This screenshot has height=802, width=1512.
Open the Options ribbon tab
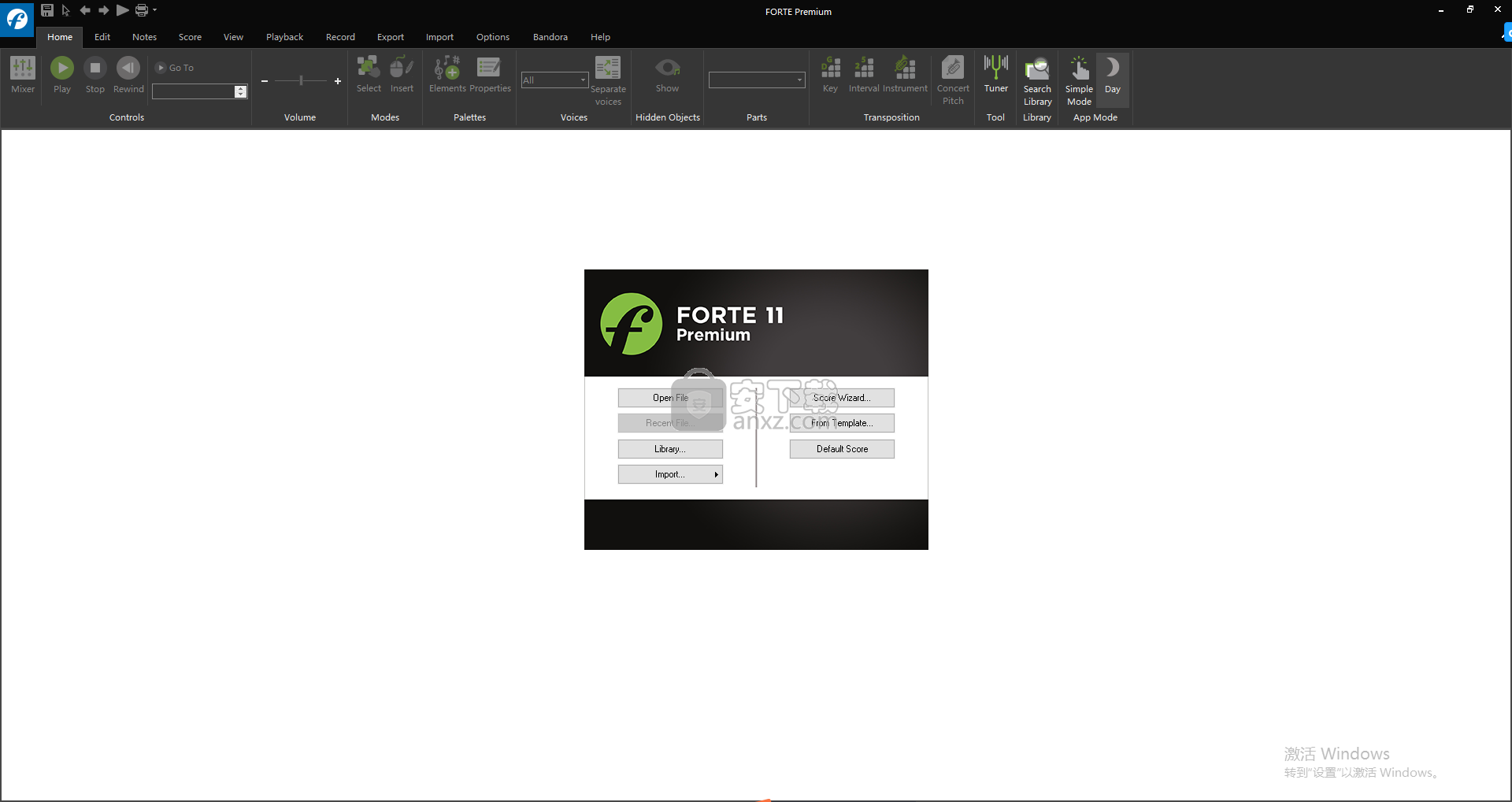pos(492,37)
